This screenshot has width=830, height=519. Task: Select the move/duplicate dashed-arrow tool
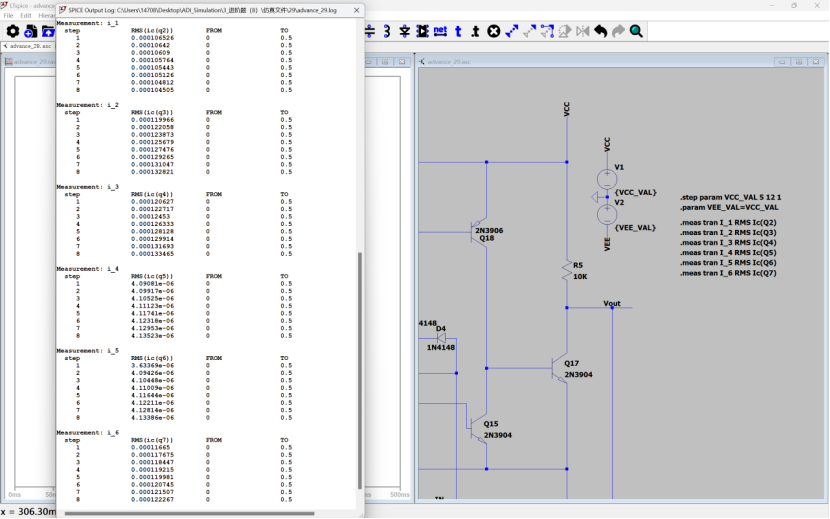click(512, 31)
